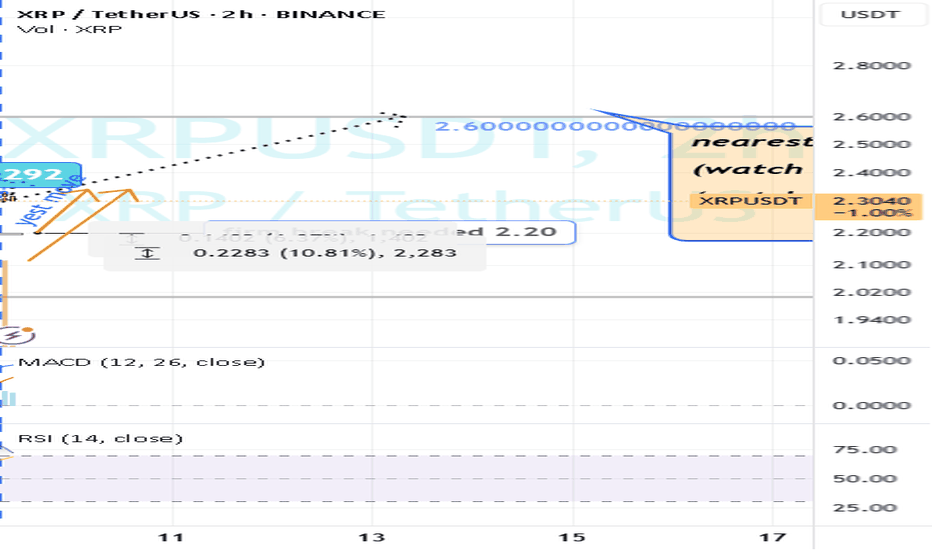Click the 0.2283 (10.81%) measurement tooltip
Screen dimensions: 932x550
tap(295, 253)
